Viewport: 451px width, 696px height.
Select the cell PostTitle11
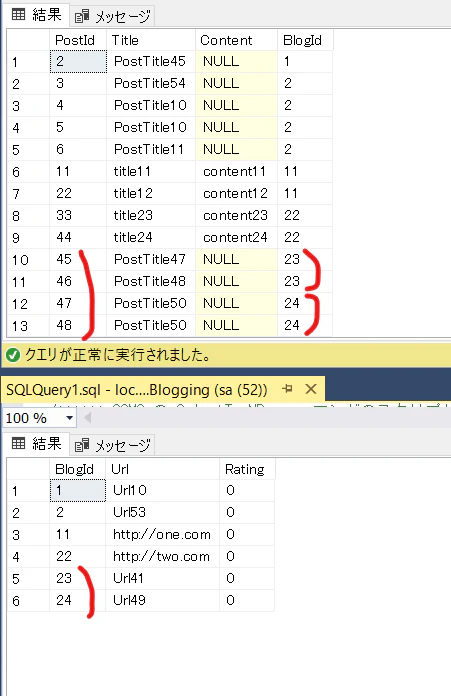[151, 149]
